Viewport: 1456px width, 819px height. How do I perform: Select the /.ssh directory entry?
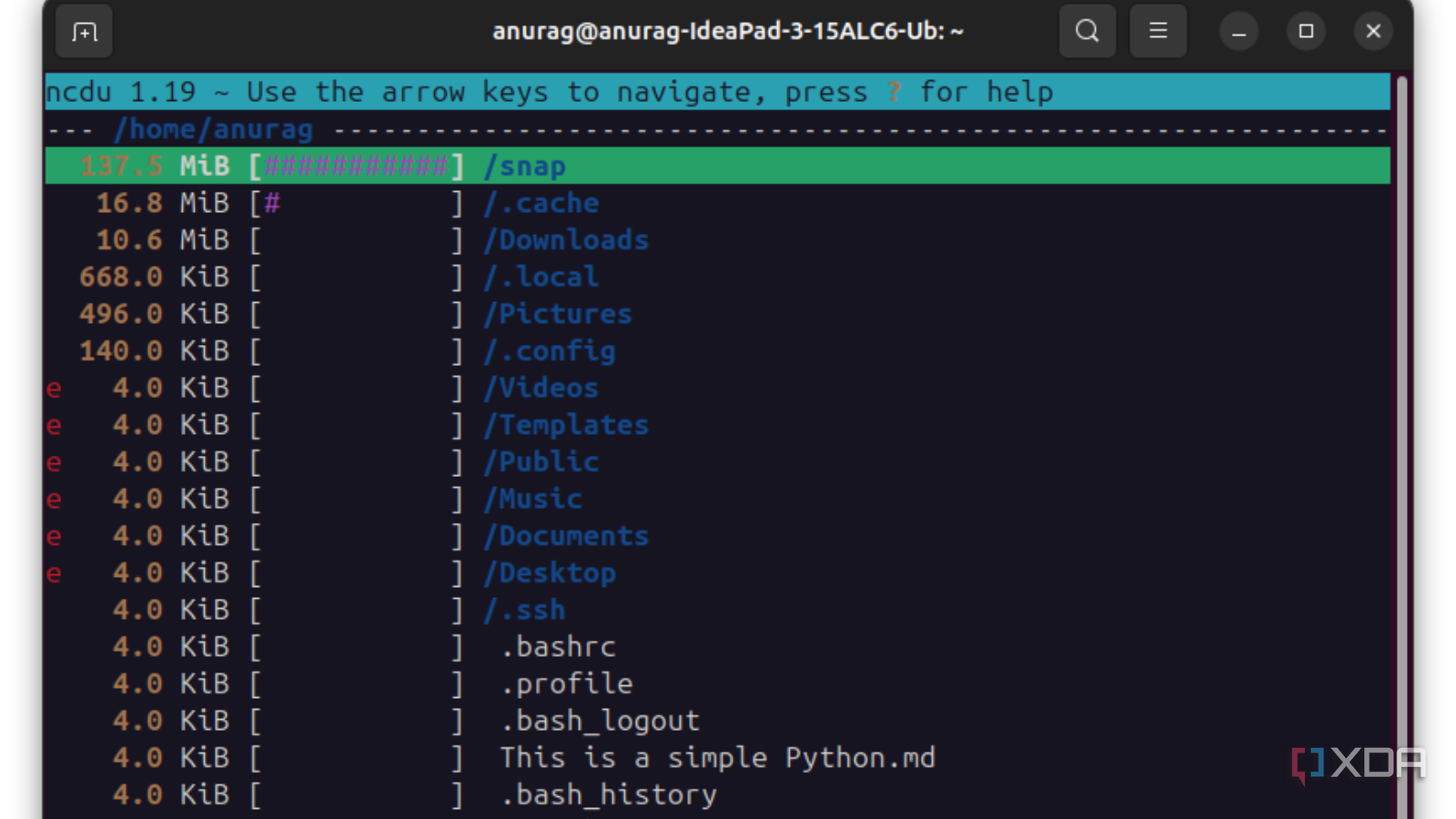click(524, 610)
